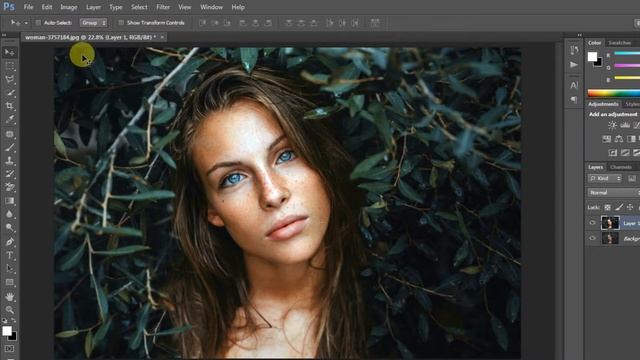Select the Path Selection tool
Image resolution: width=640 pixels, height=360 pixels.
tap(10, 269)
